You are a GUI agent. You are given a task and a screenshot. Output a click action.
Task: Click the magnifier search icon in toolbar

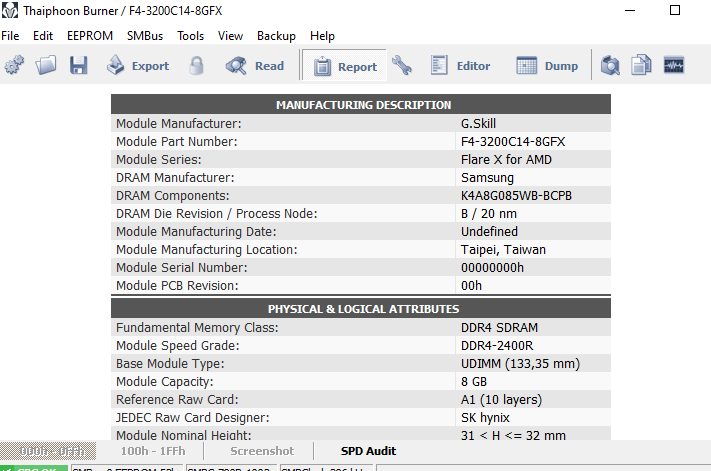click(x=610, y=65)
